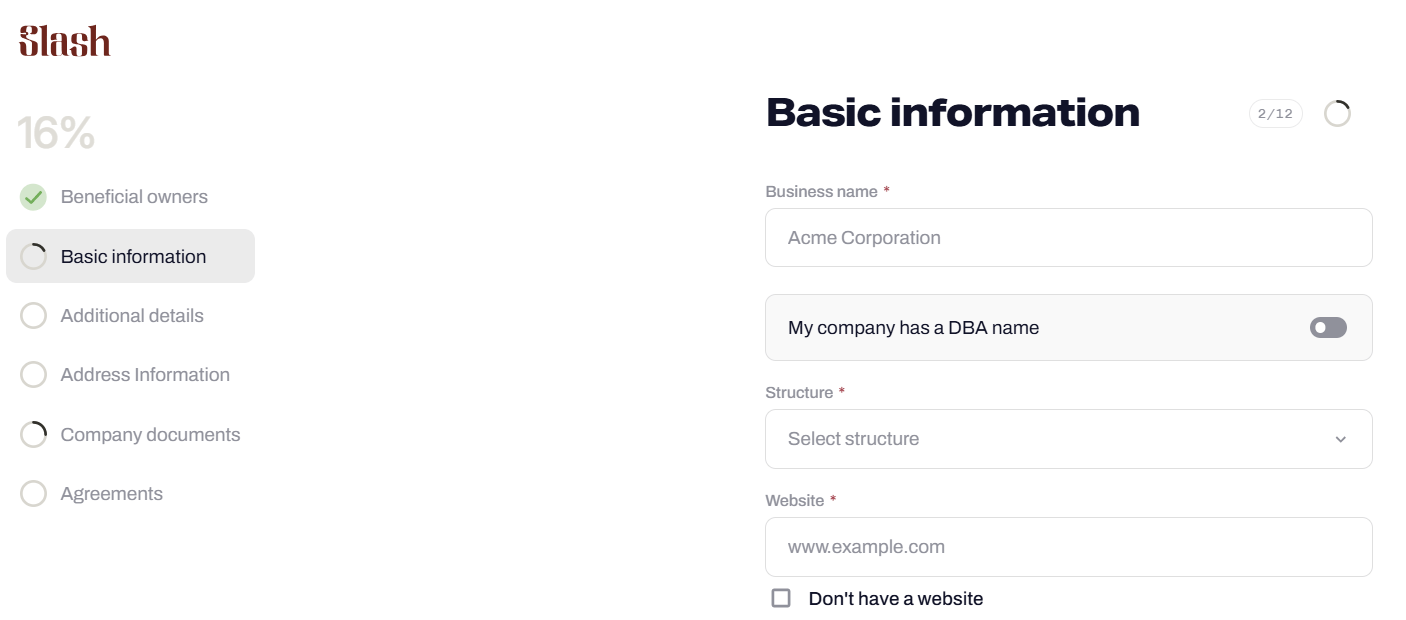The height and width of the screenshot is (620, 1406).
Task: Click the green checkmark beside Beneficial owners
Action: click(34, 197)
